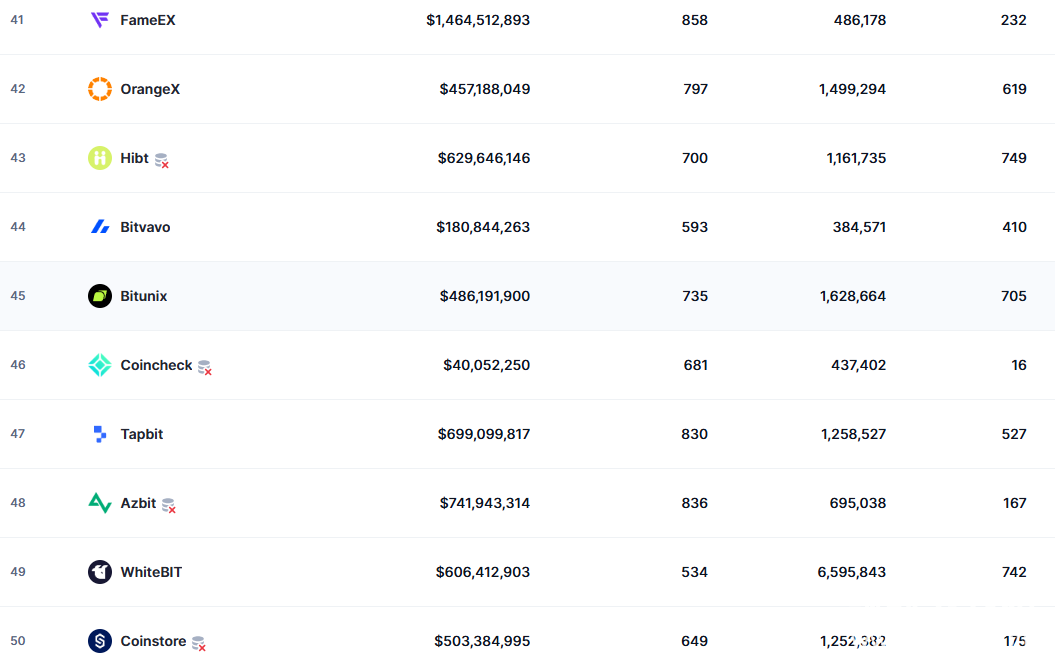Click rank number 44 in Bitvavo row

(x=18, y=227)
